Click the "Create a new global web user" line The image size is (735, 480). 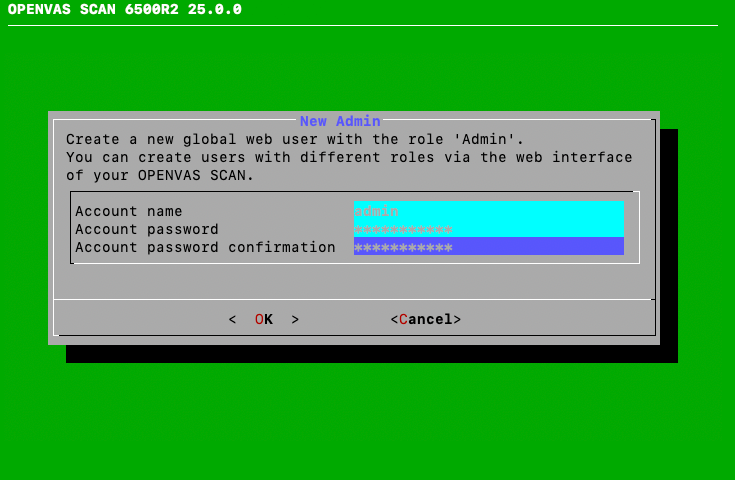click(295, 139)
